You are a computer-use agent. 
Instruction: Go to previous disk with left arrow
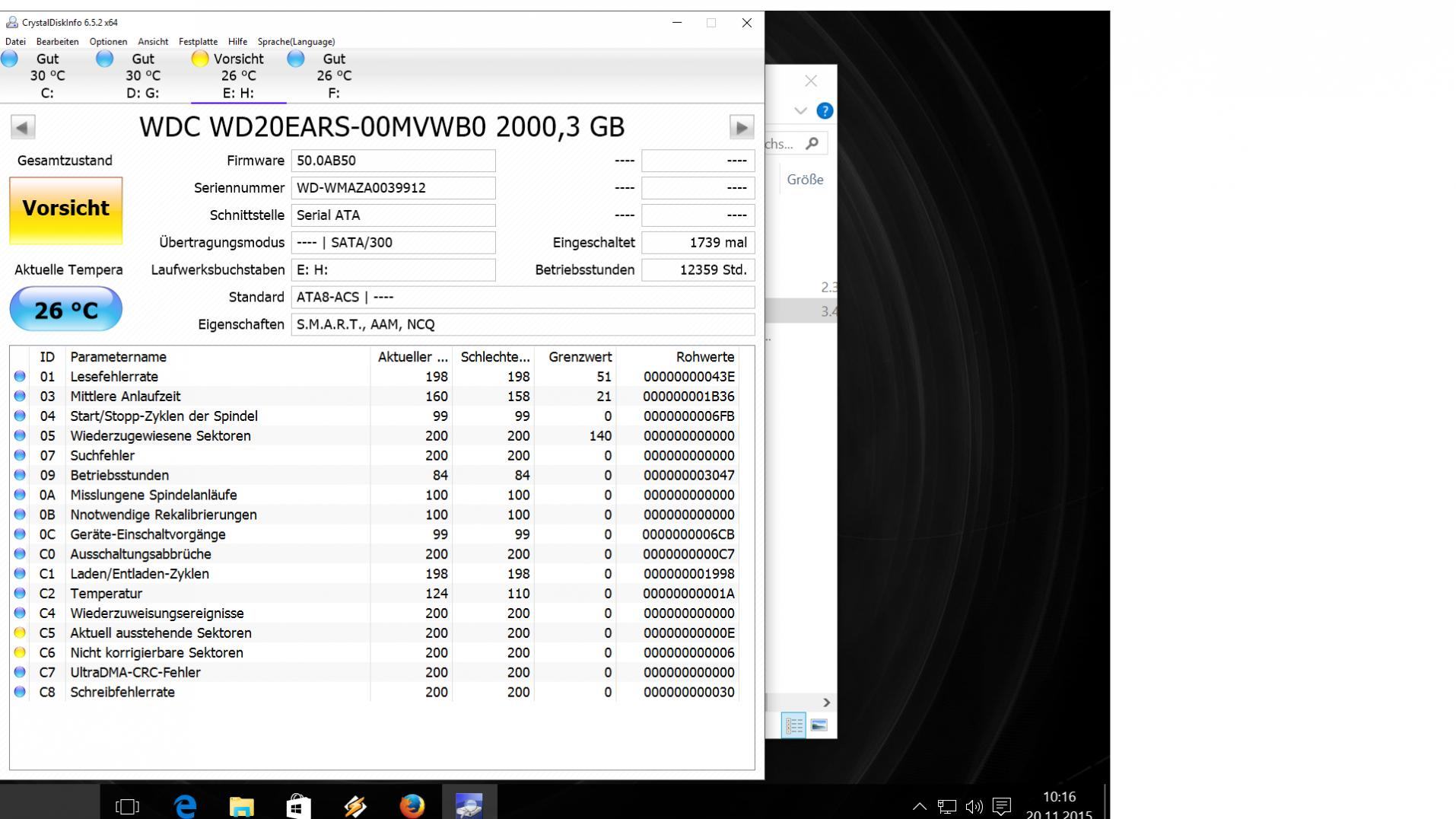pyautogui.click(x=23, y=127)
